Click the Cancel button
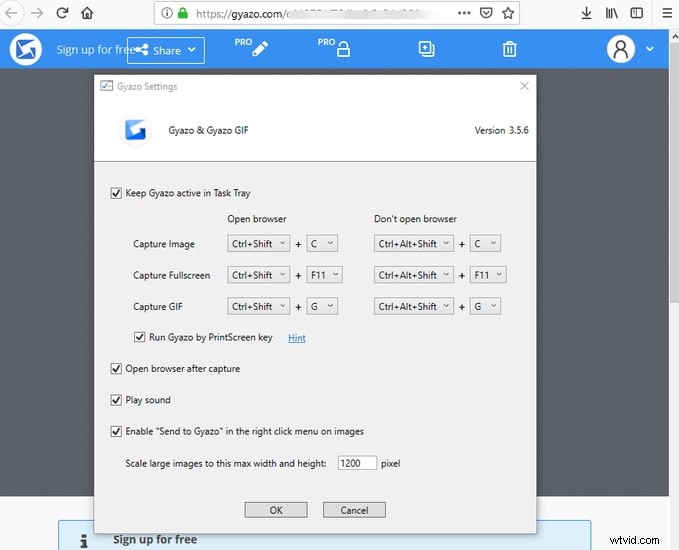 point(354,510)
